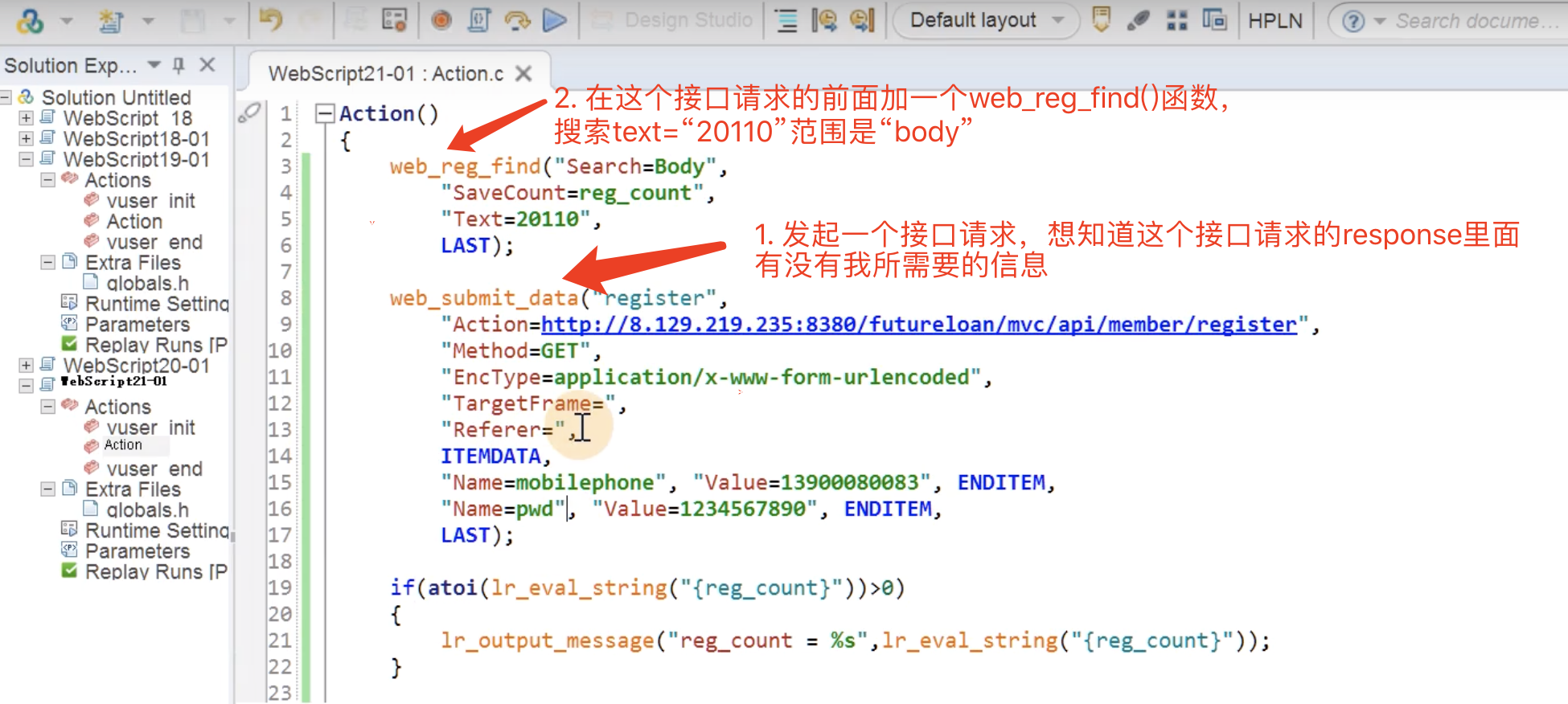Open Replay Runs under WebScript19-01
Viewport: 1568px width, 704px height.
click(x=156, y=345)
